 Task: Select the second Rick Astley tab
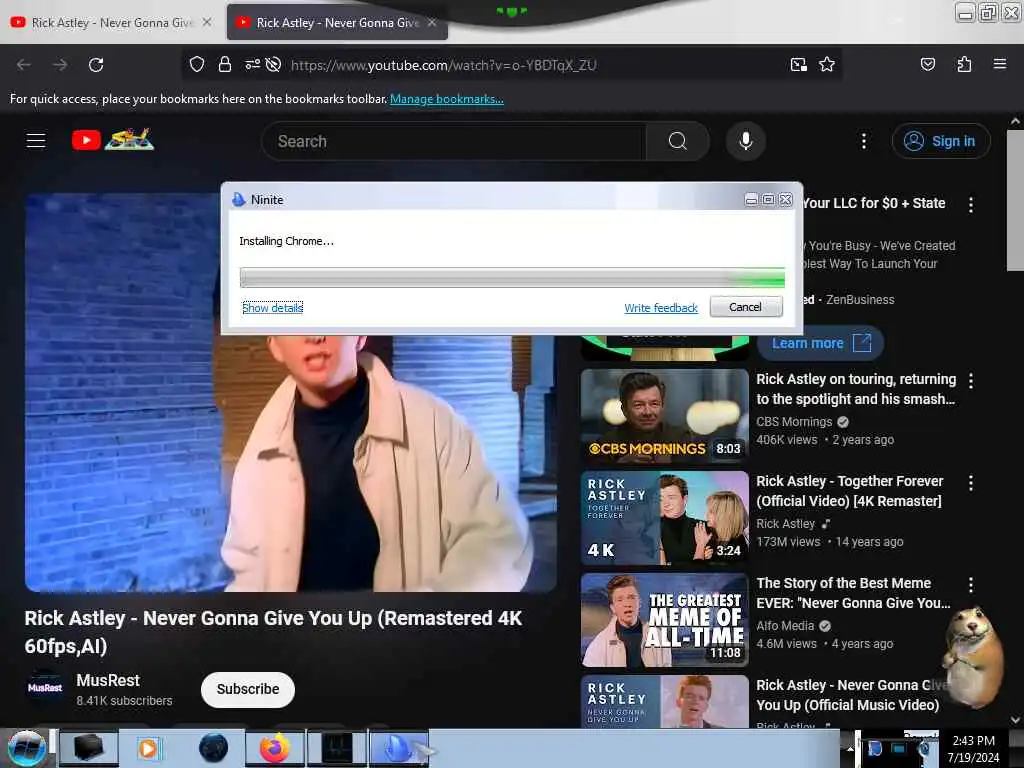click(x=337, y=22)
